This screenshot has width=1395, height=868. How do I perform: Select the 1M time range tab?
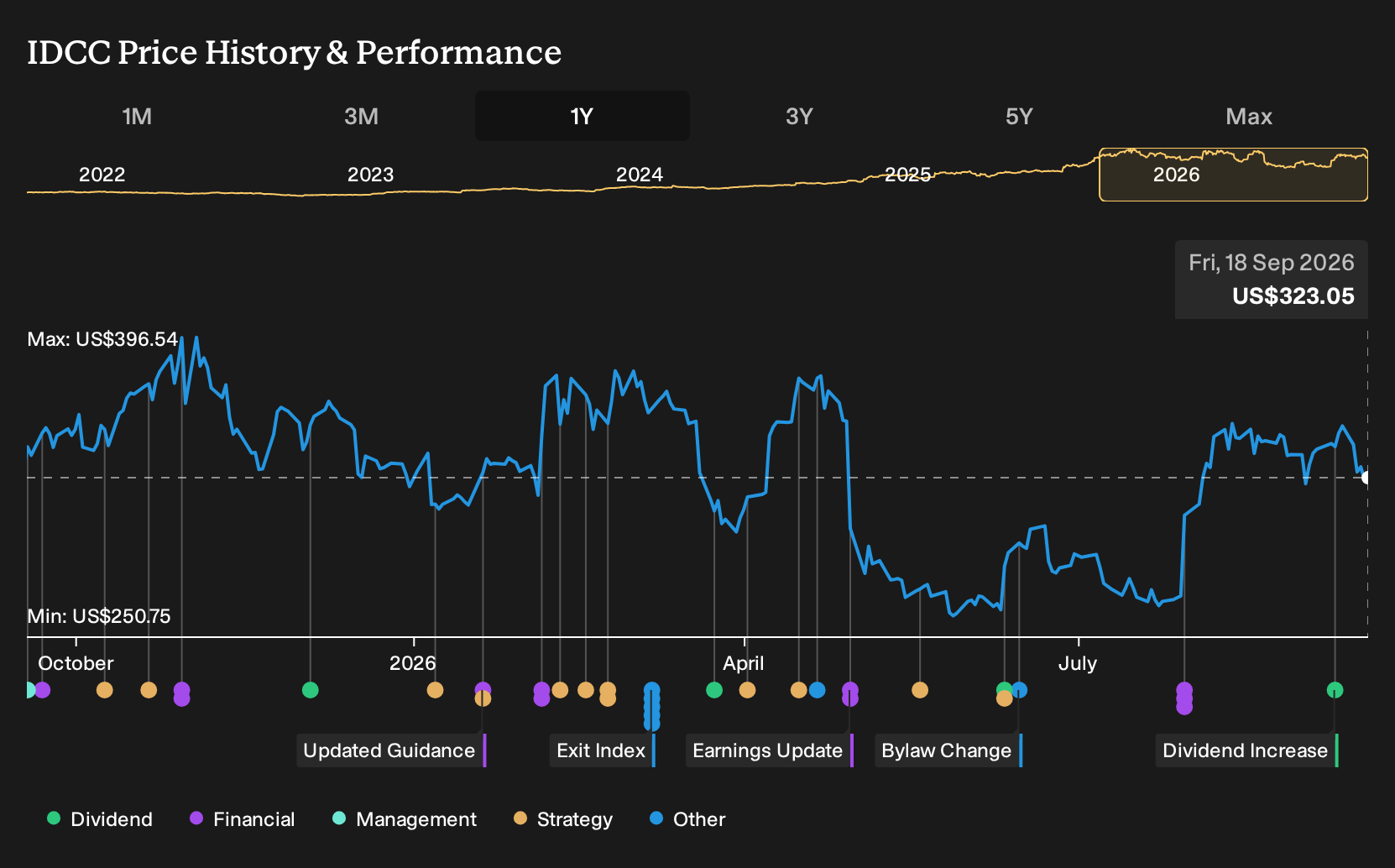[x=137, y=116]
